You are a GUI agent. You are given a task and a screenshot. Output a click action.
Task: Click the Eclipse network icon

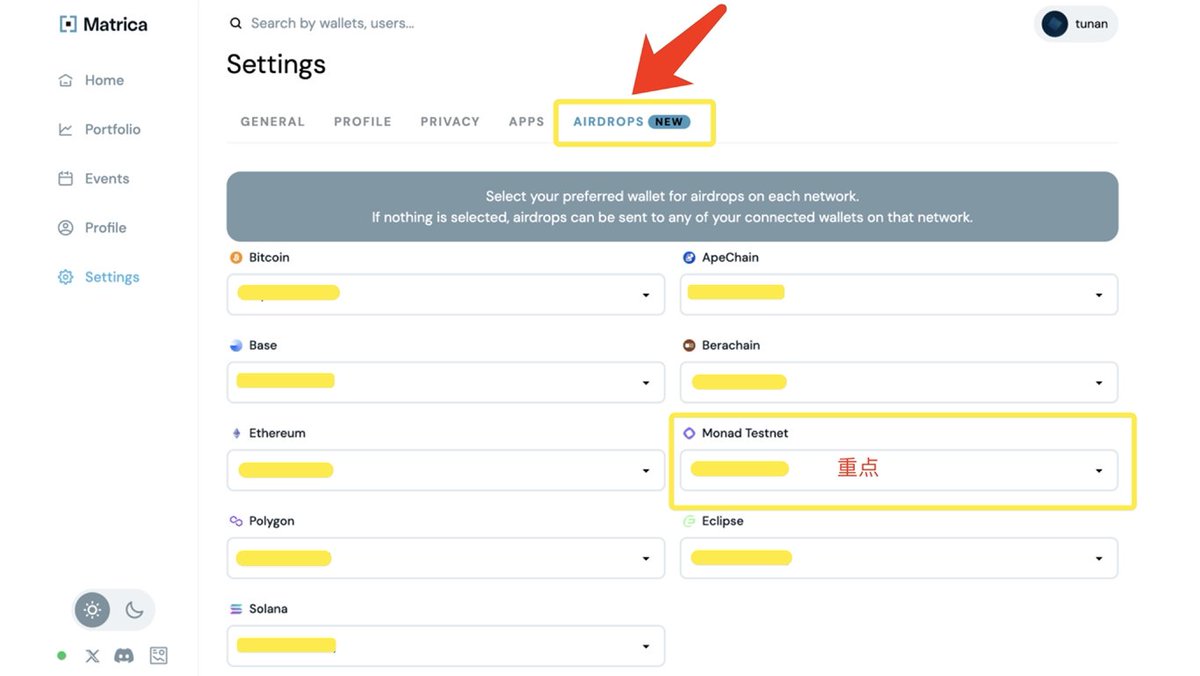coord(689,521)
